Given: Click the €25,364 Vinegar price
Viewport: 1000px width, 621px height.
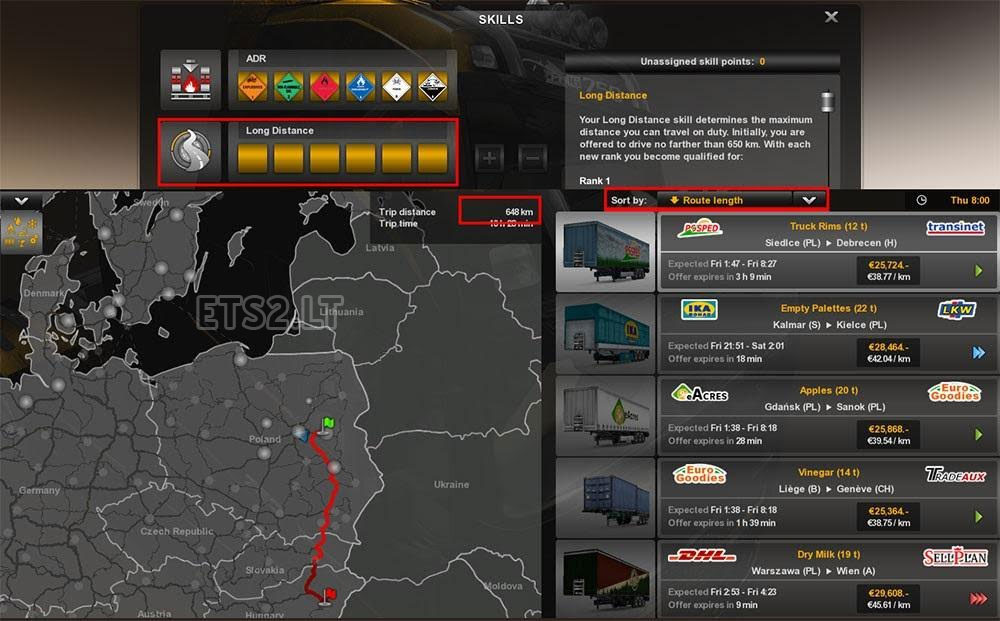Looking at the screenshot, I should pos(888,511).
